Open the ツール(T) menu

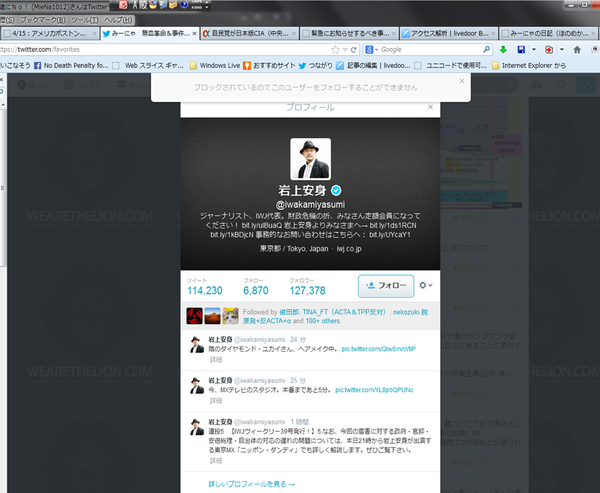(x=85, y=20)
